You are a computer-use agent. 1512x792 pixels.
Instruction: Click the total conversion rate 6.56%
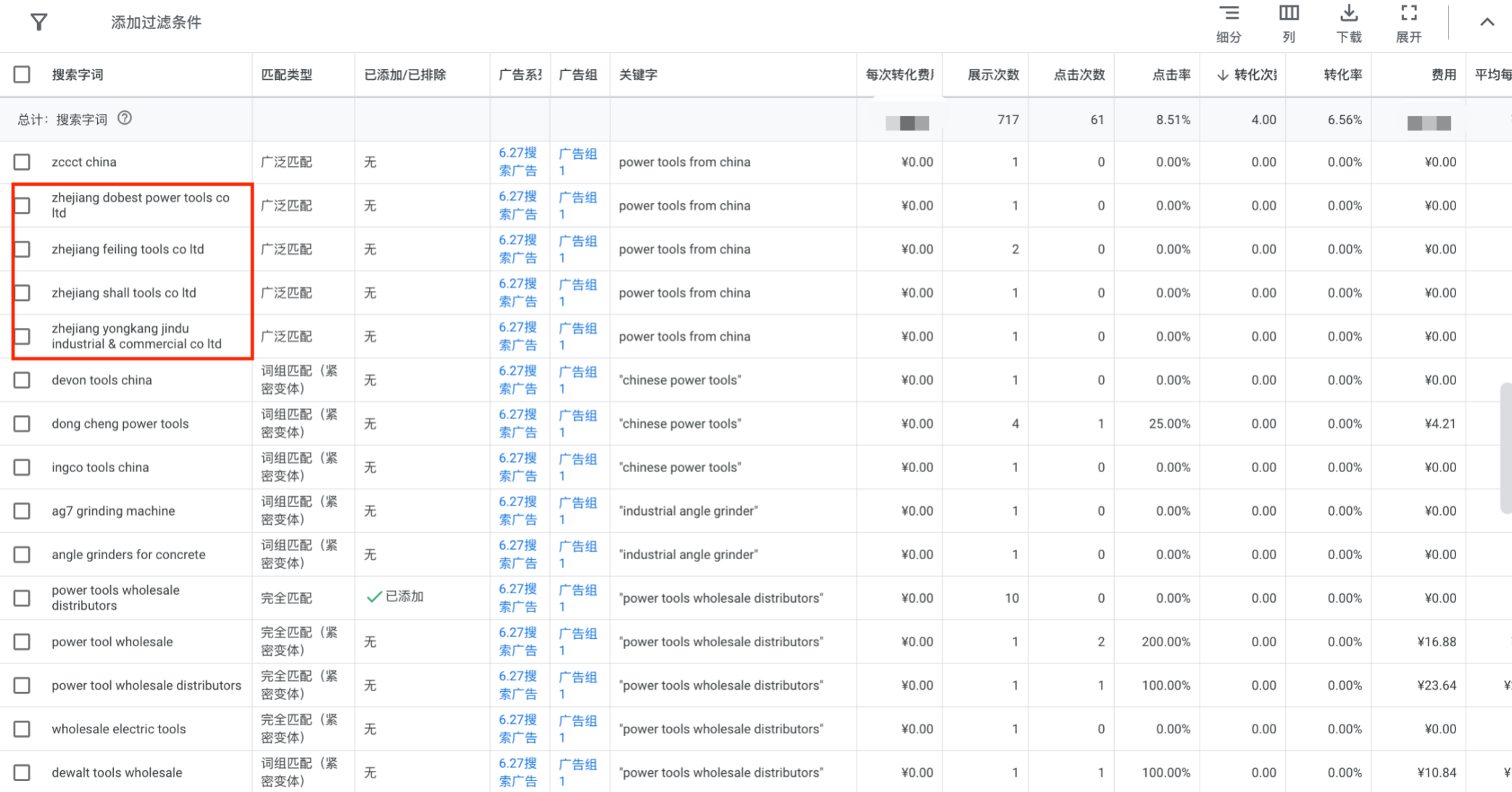1345,120
